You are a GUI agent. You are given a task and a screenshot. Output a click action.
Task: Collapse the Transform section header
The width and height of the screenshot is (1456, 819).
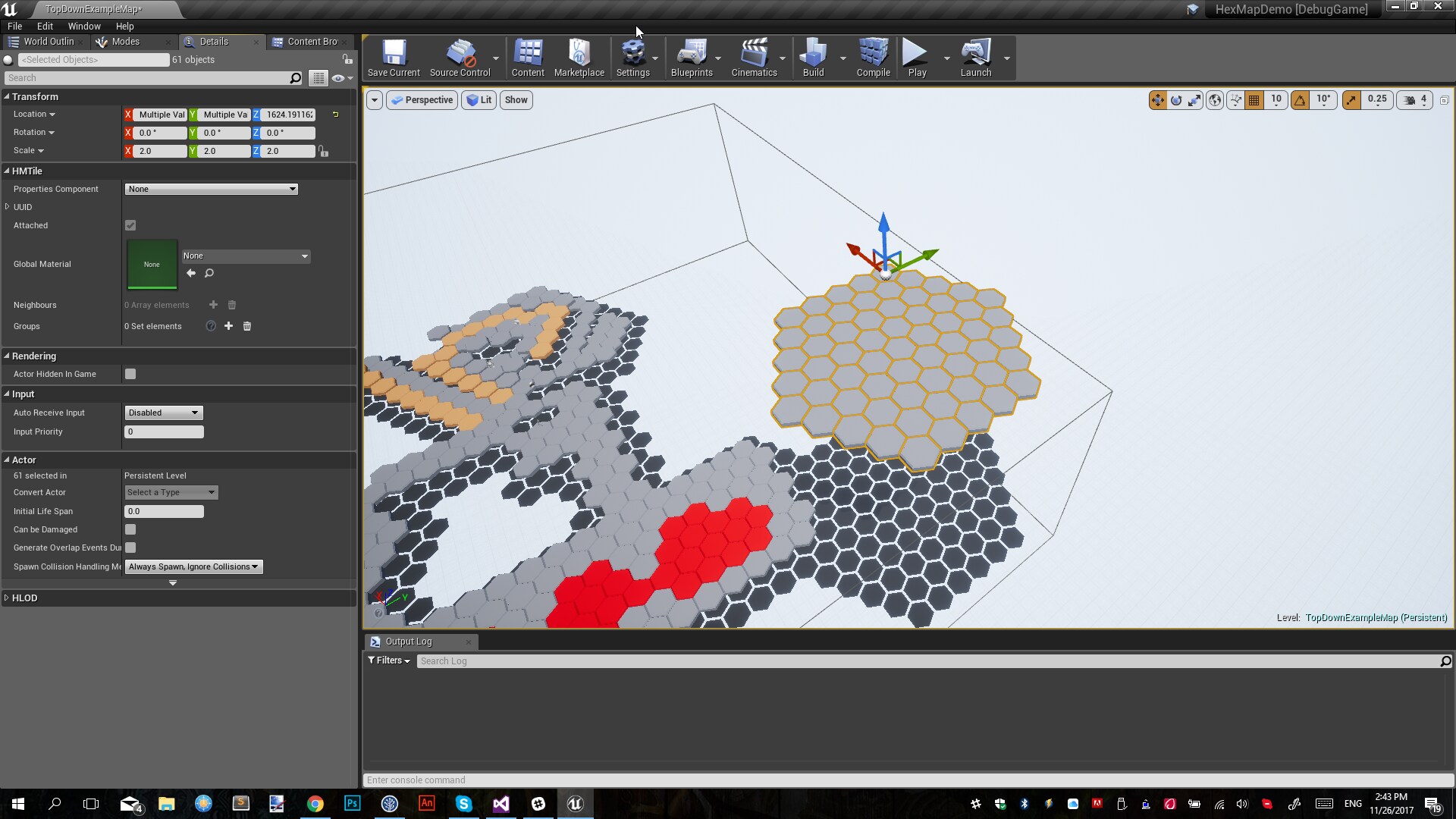click(x=8, y=96)
